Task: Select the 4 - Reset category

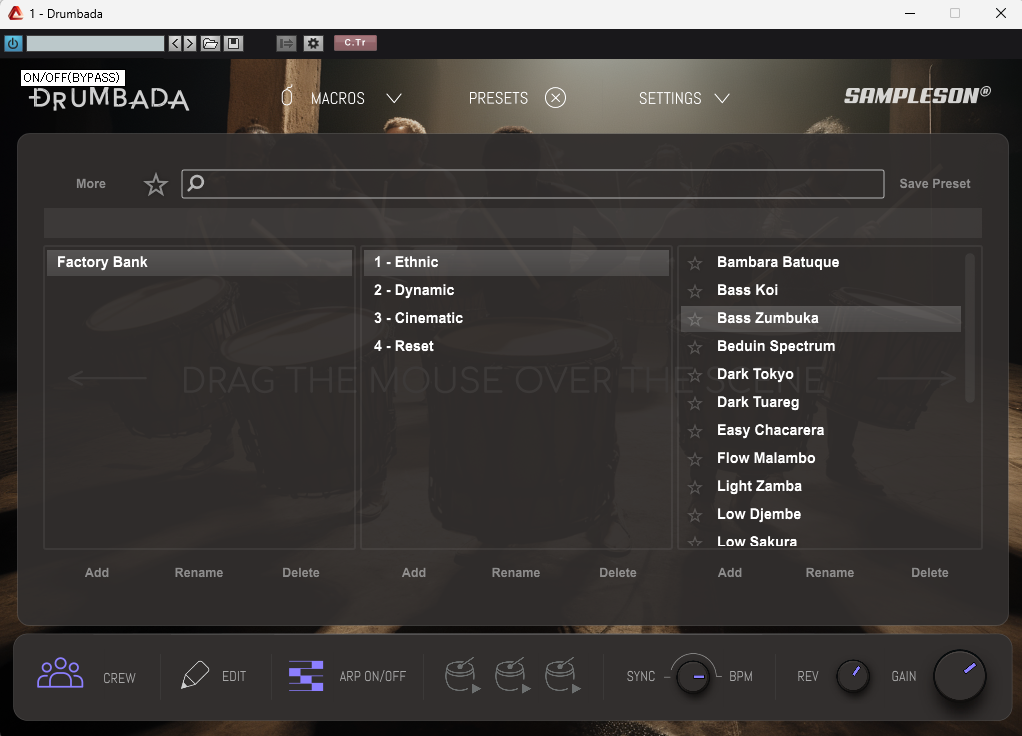Action: point(516,346)
